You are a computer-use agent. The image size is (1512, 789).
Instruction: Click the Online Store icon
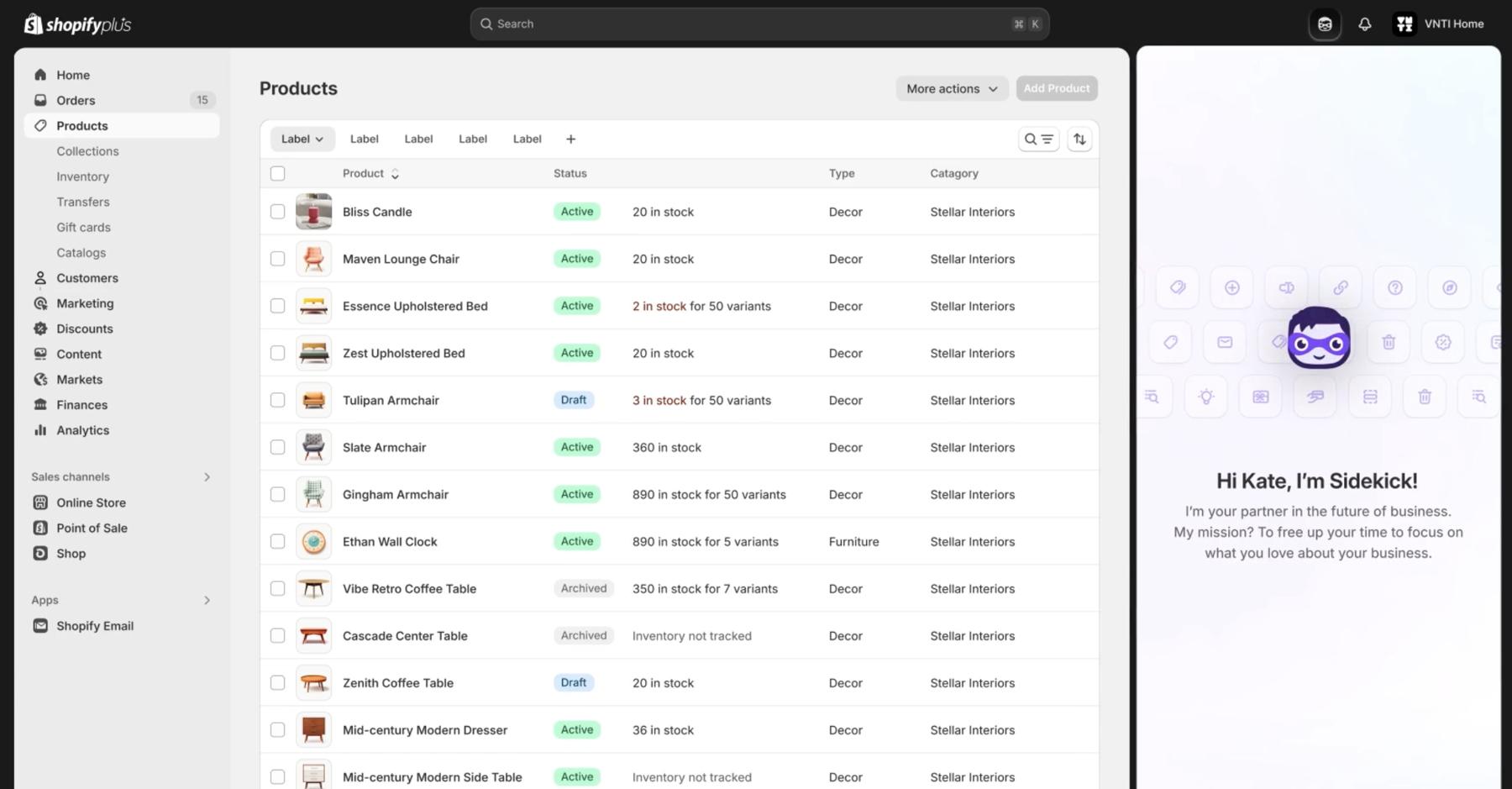[40, 502]
